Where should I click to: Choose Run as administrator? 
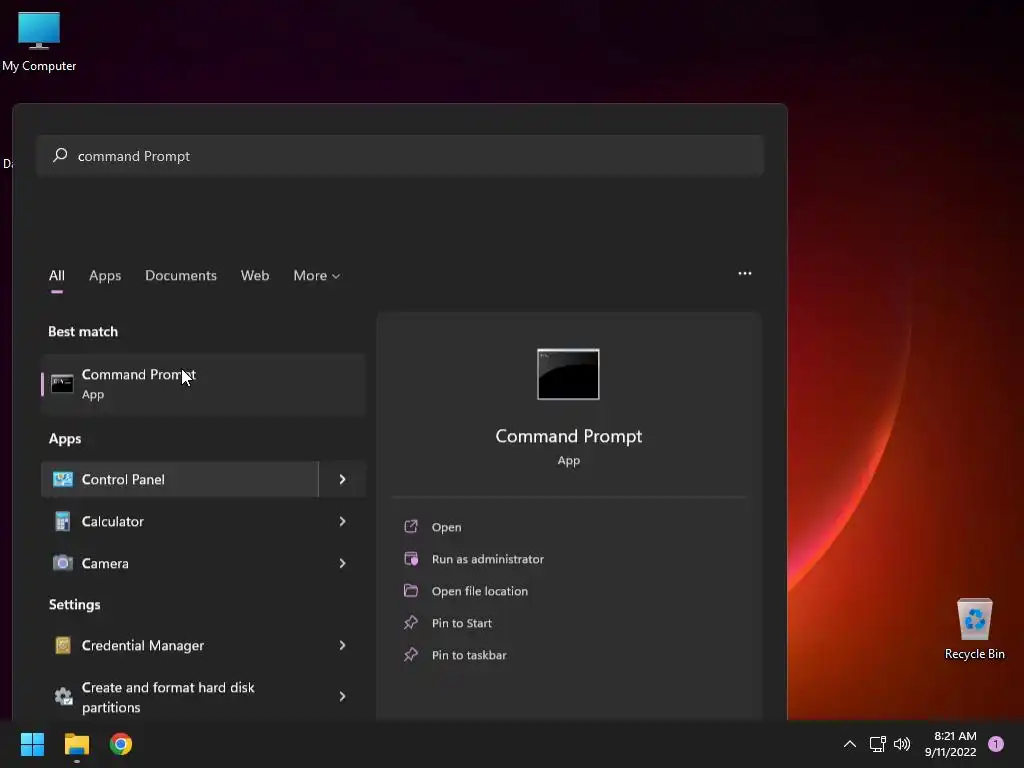point(487,559)
